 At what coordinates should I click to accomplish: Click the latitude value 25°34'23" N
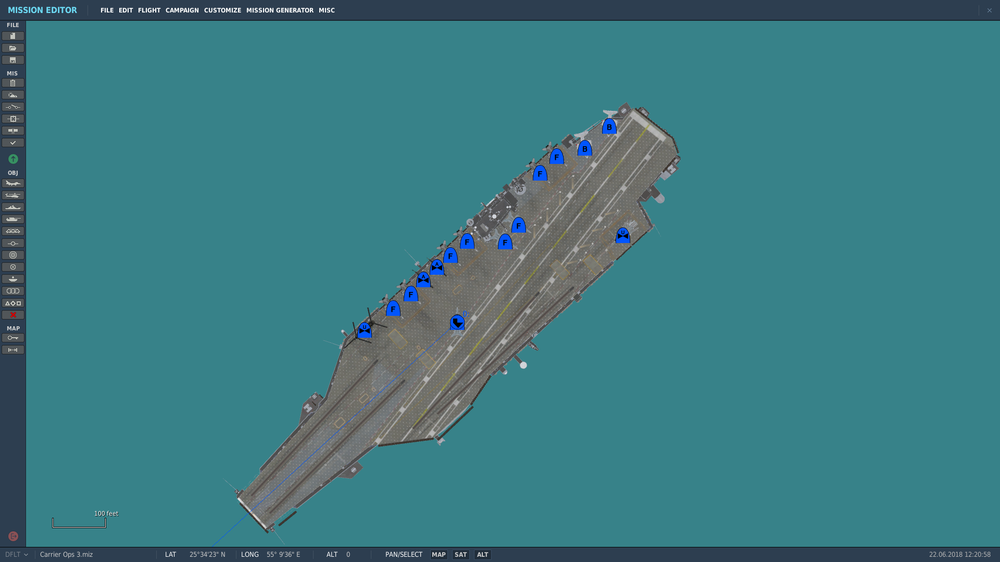(x=207, y=554)
